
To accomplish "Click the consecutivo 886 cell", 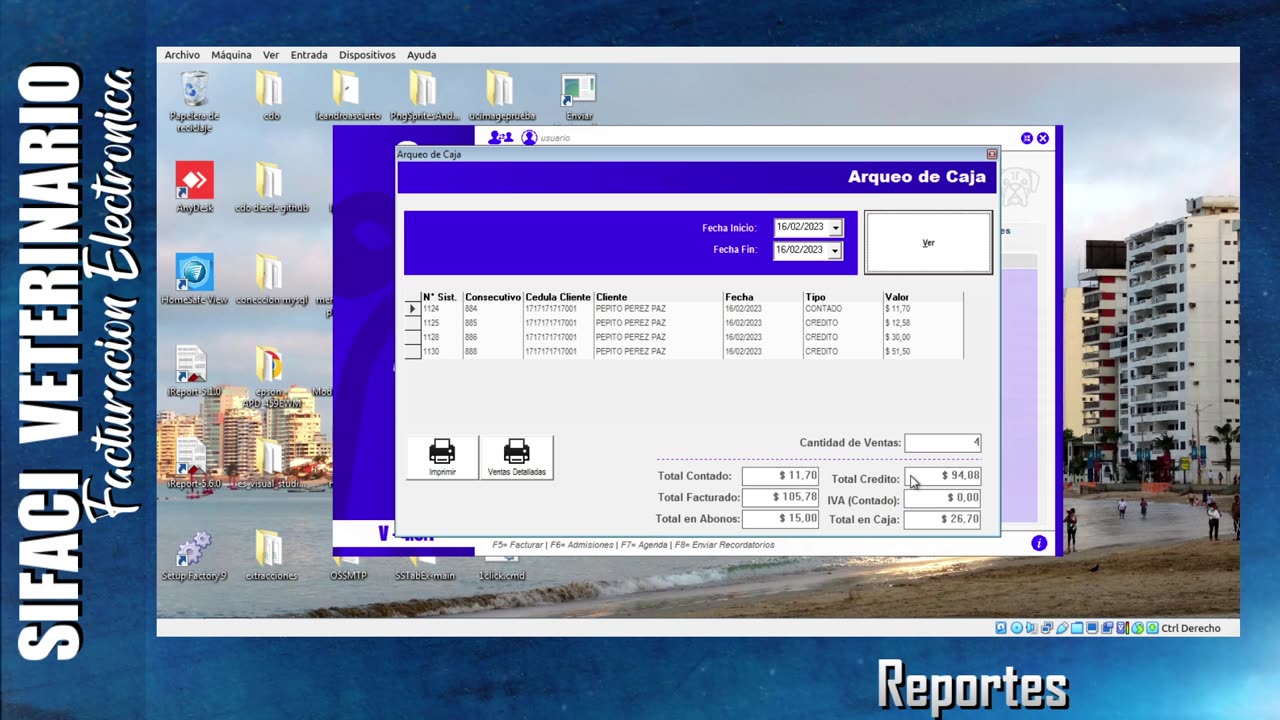I will pos(493,337).
